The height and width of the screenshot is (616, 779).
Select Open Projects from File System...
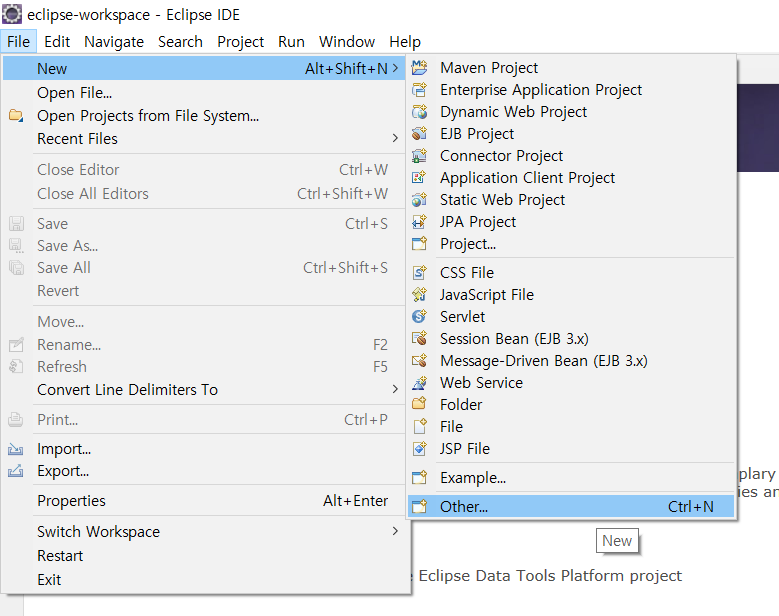point(204,116)
